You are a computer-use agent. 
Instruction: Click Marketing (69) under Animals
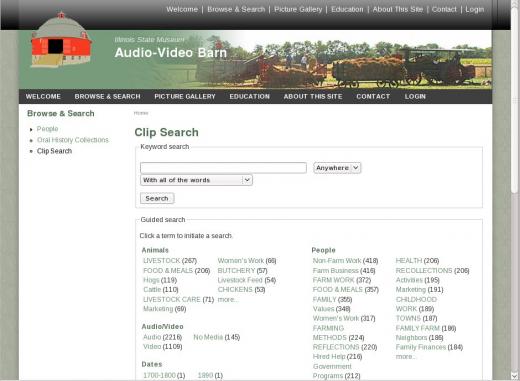point(164,309)
